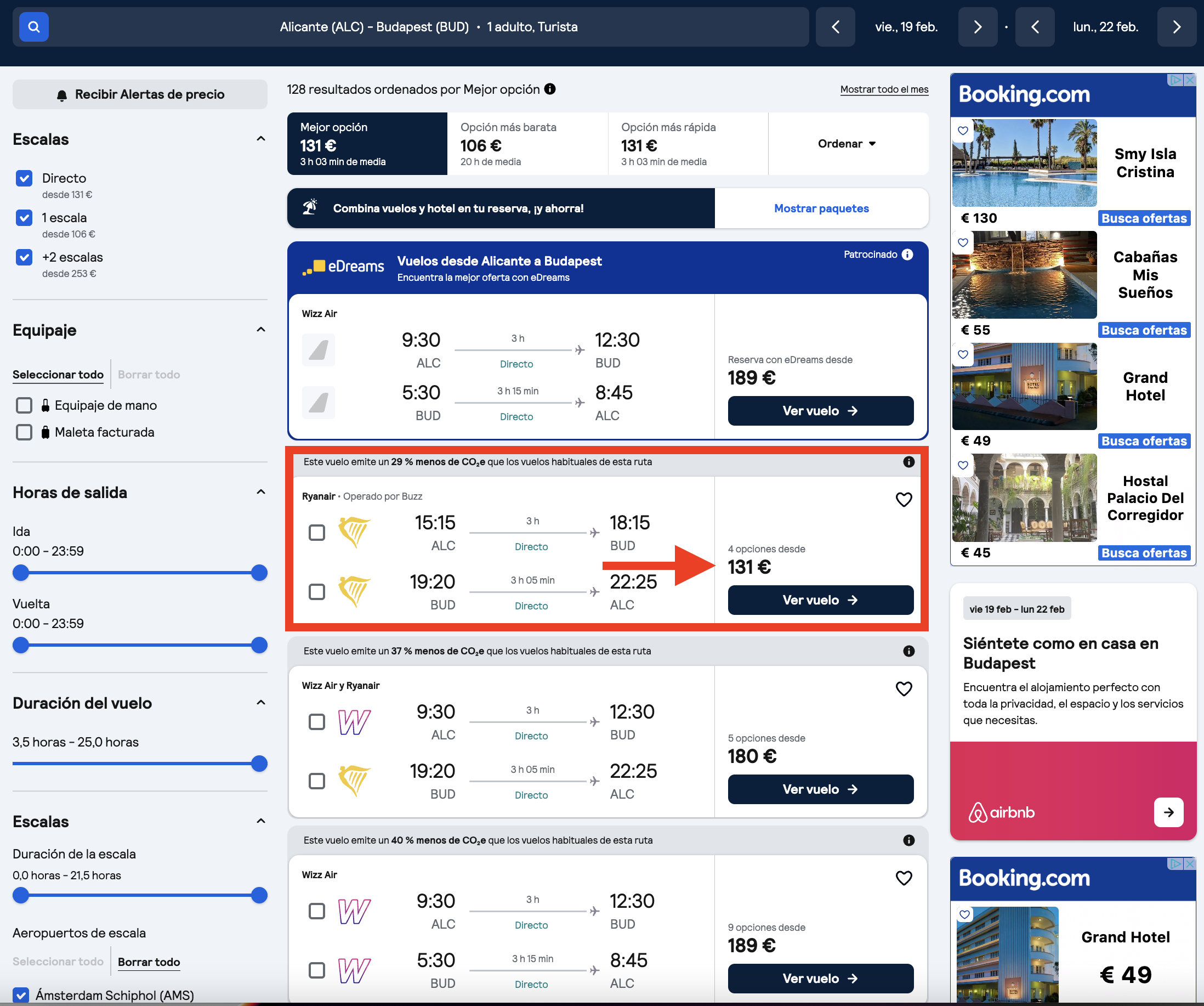Open CO2 info icon for 37 % banner
The width and height of the screenshot is (1204, 1006).
(x=908, y=651)
